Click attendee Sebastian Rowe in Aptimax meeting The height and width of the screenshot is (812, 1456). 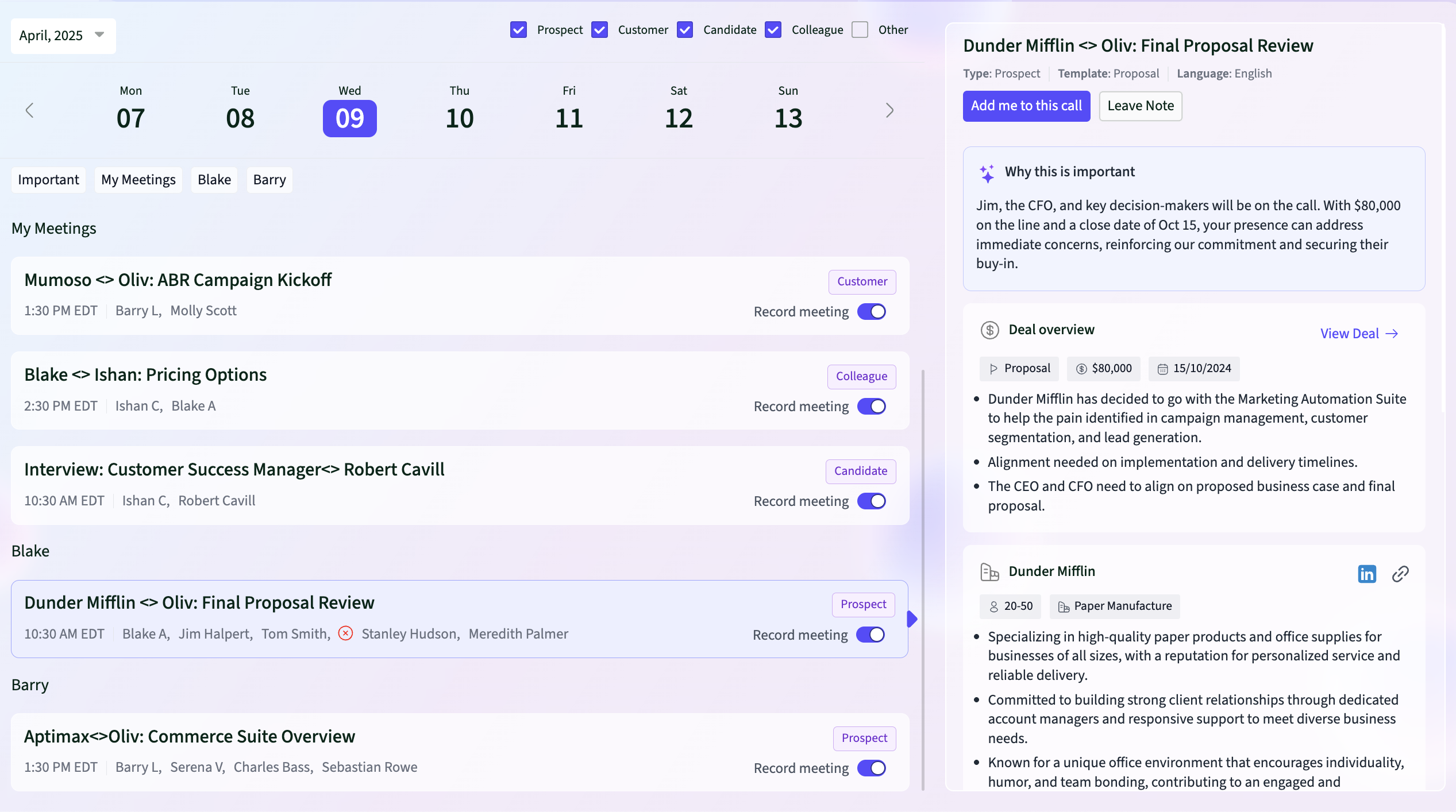pos(369,767)
